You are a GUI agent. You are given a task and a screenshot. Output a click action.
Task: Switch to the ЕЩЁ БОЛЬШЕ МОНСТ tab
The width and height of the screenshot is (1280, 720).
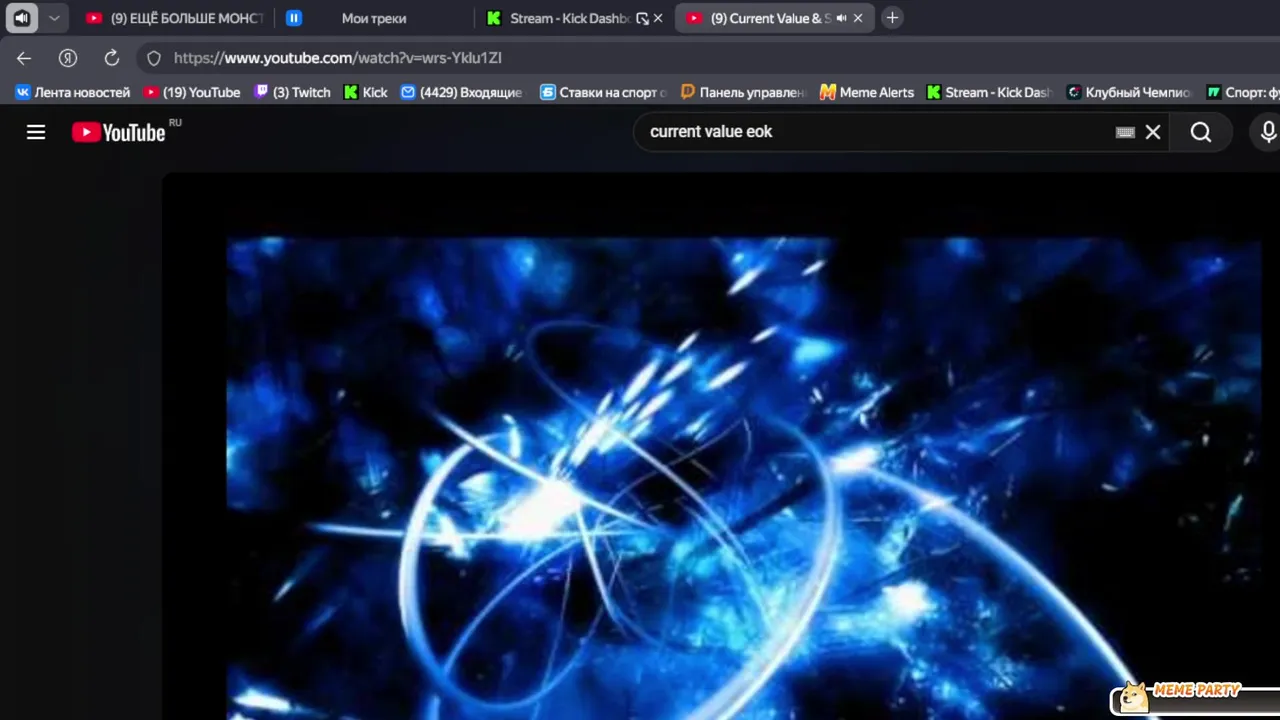pyautogui.click(x=174, y=18)
